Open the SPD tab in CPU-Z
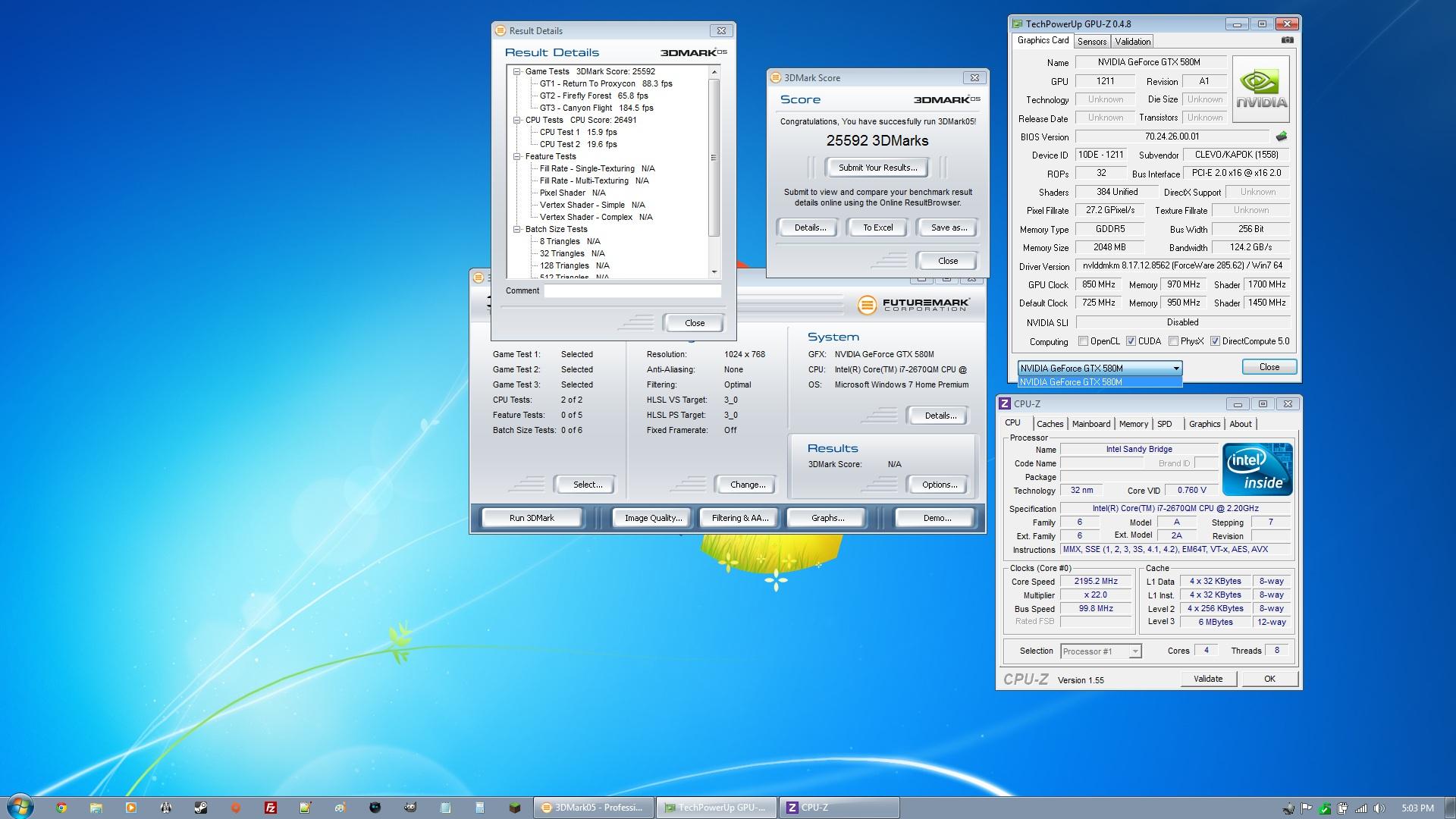Viewport: 1456px width, 819px height. tap(1164, 424)
